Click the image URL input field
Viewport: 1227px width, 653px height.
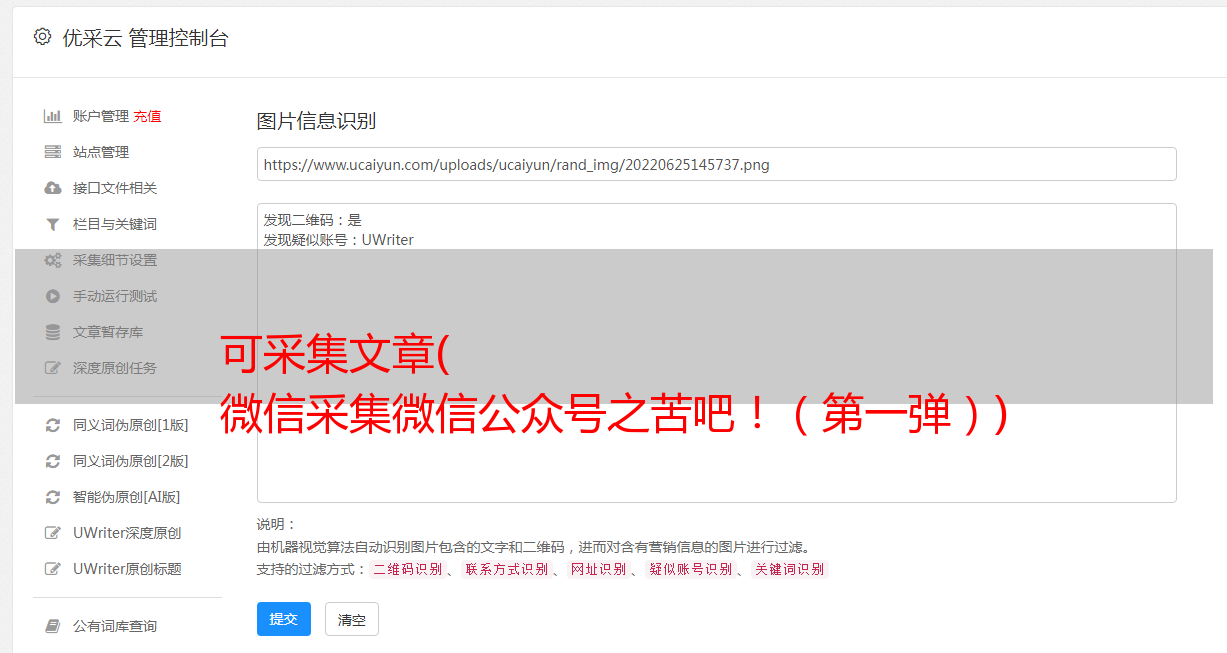716,164
